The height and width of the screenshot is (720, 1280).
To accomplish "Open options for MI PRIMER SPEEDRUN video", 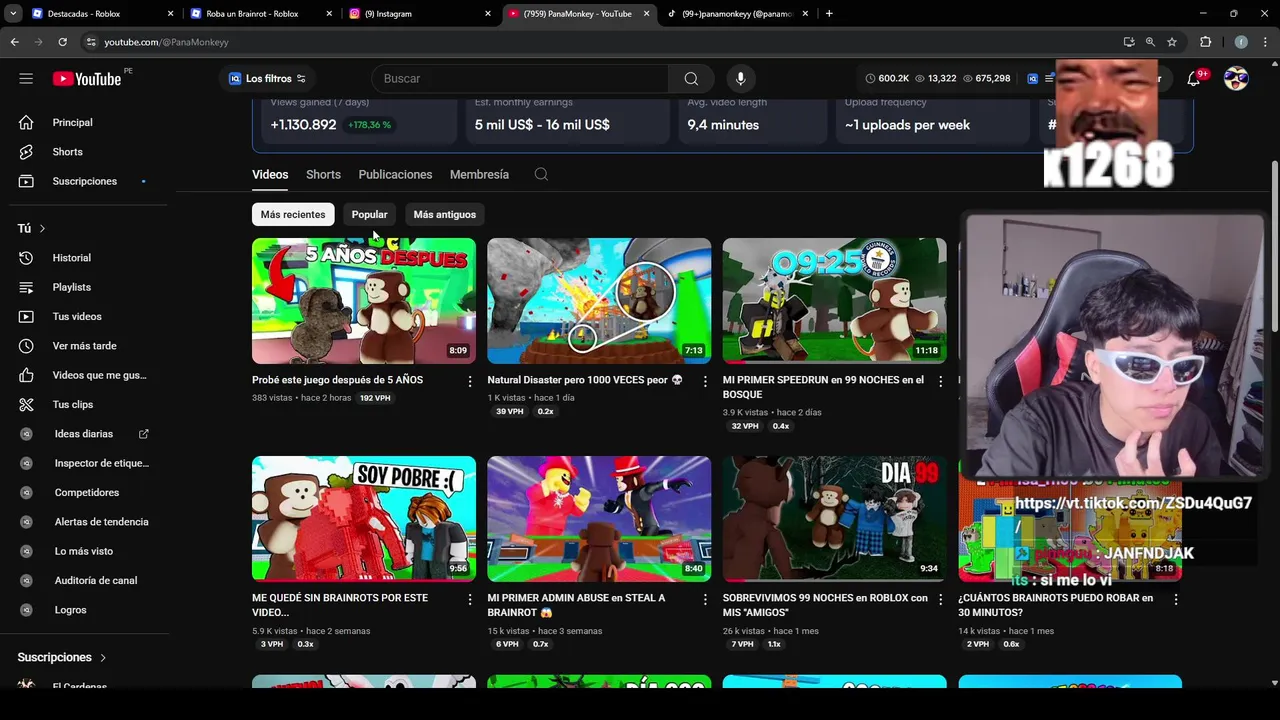I will click(x=941, y=381).
